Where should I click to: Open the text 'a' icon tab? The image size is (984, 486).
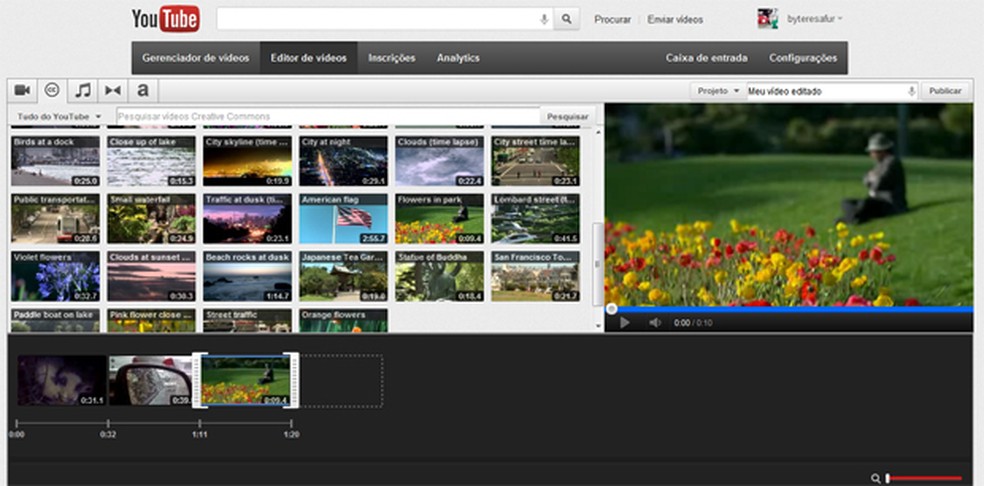click(x=143, y=90)
